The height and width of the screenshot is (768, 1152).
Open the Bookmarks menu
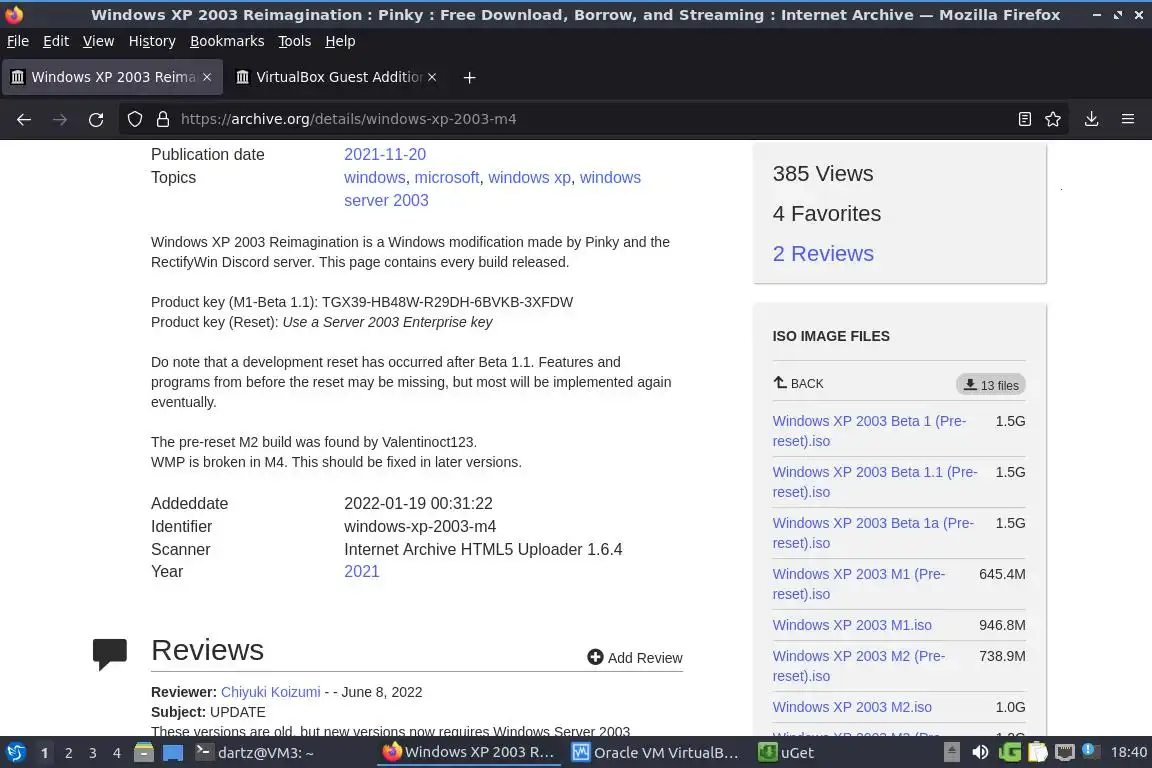click(x=227, y=41)
